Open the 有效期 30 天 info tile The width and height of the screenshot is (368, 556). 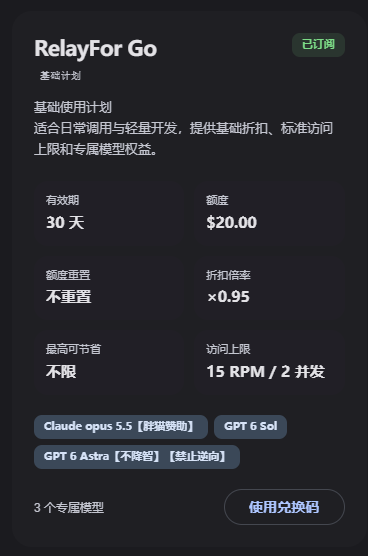pos(109,213)
